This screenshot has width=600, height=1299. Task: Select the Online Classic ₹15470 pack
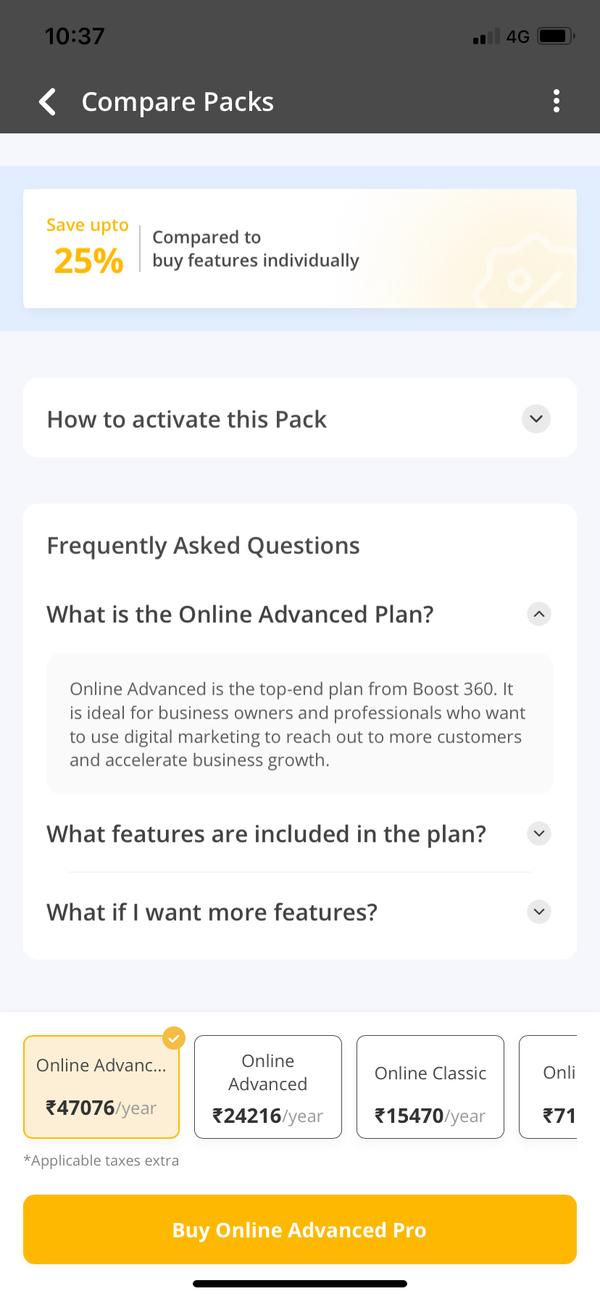[x=430, y=1087]
